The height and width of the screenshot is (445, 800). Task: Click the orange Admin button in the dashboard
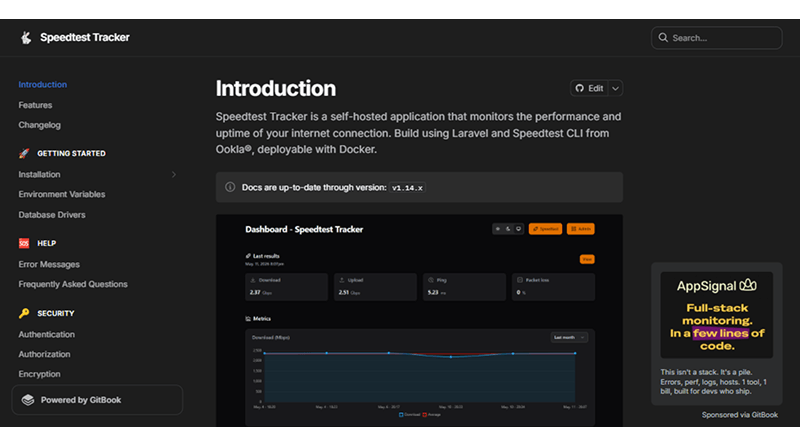581,229
